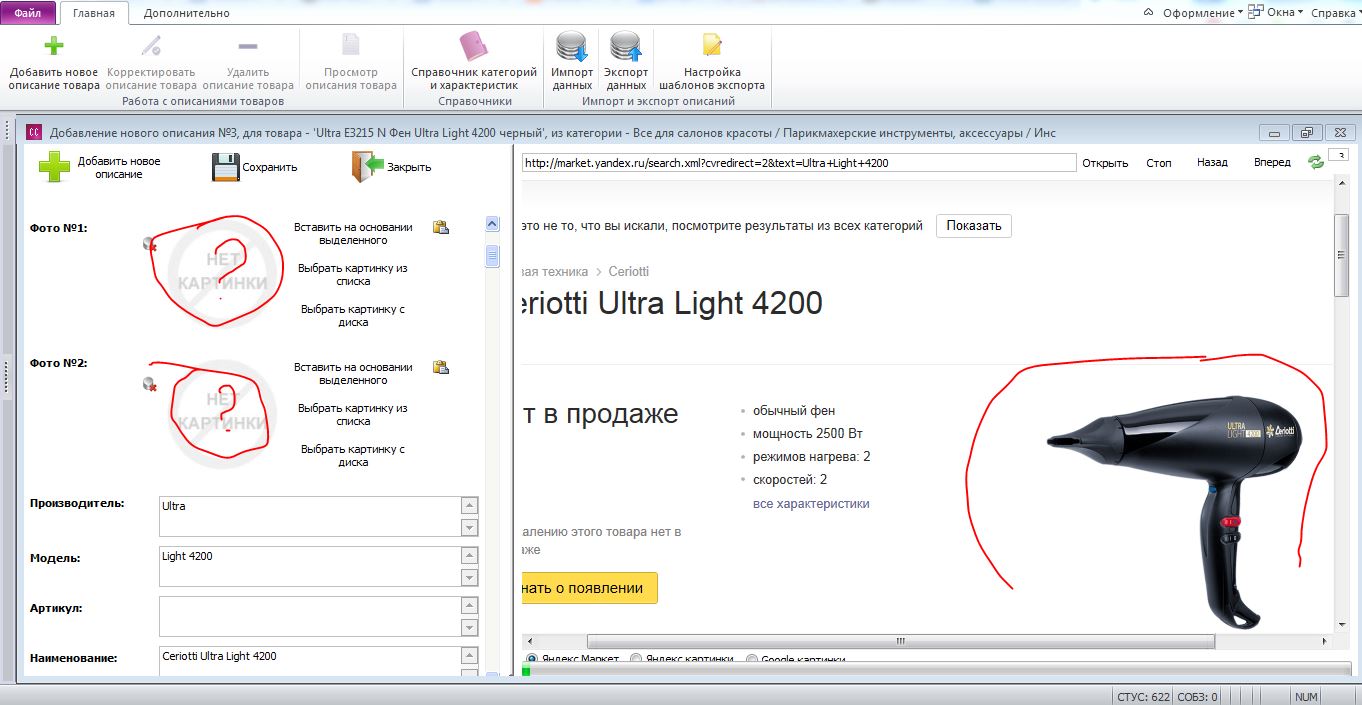The height and width of the screenshot is (705, 1362).
Task: Click the Назад browser button
Action: tap(1212, 163)
